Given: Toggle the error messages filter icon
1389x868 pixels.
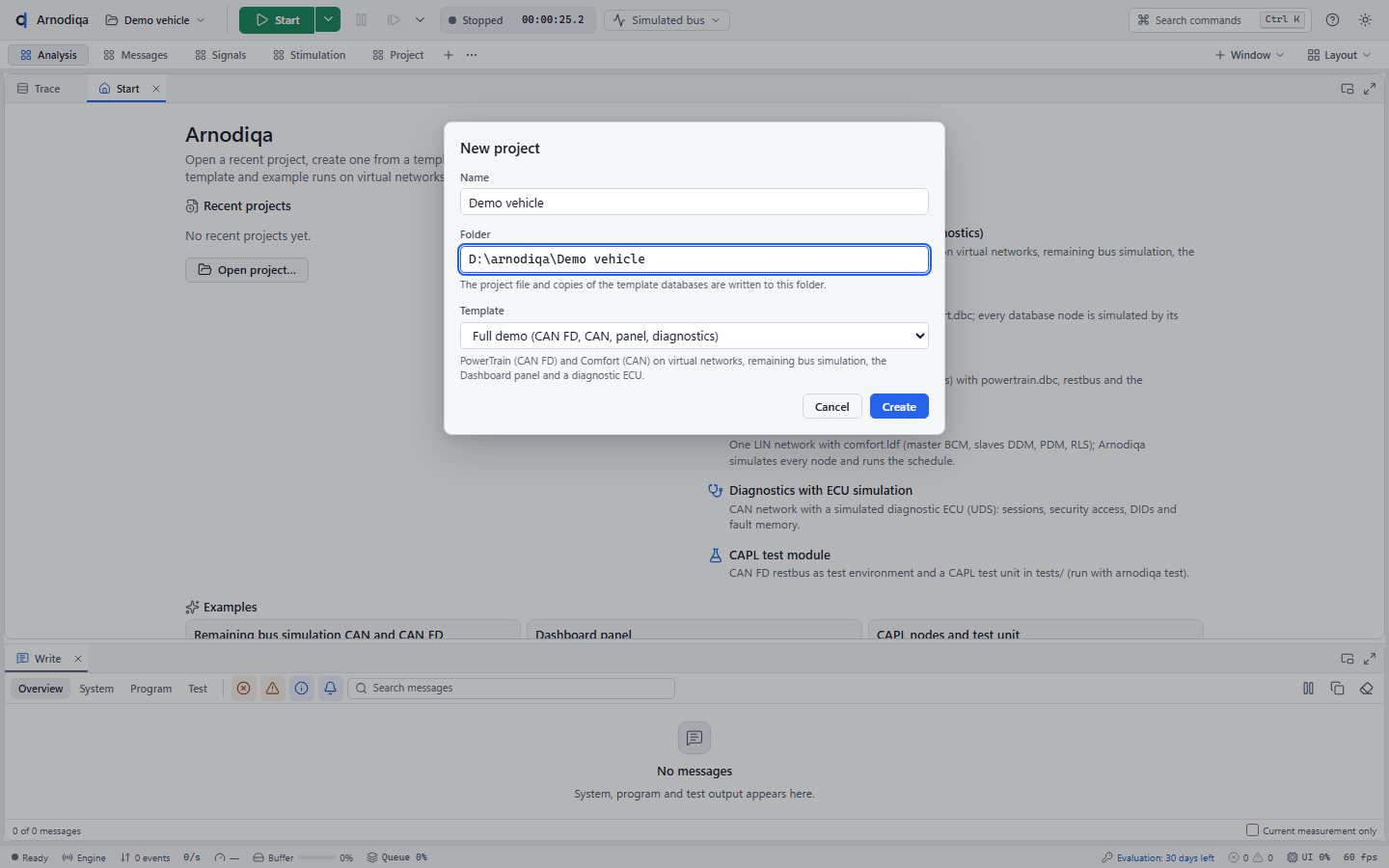Looking at the screenshot, I should coord(243,689).
